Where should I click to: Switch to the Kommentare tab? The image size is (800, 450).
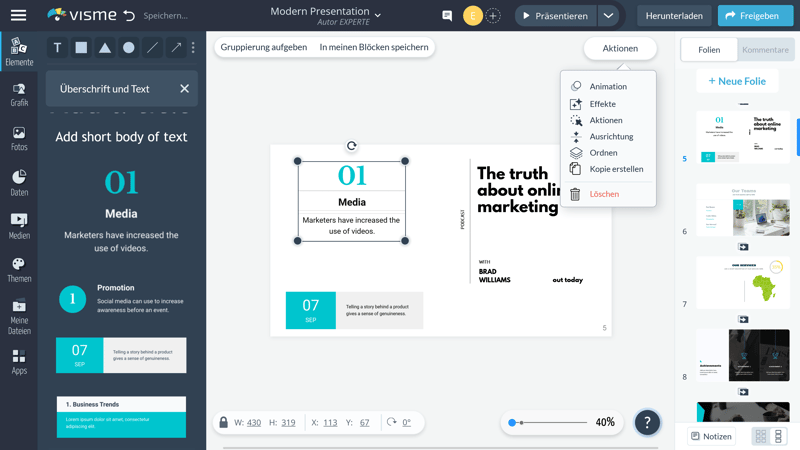(x=765, y=49)
